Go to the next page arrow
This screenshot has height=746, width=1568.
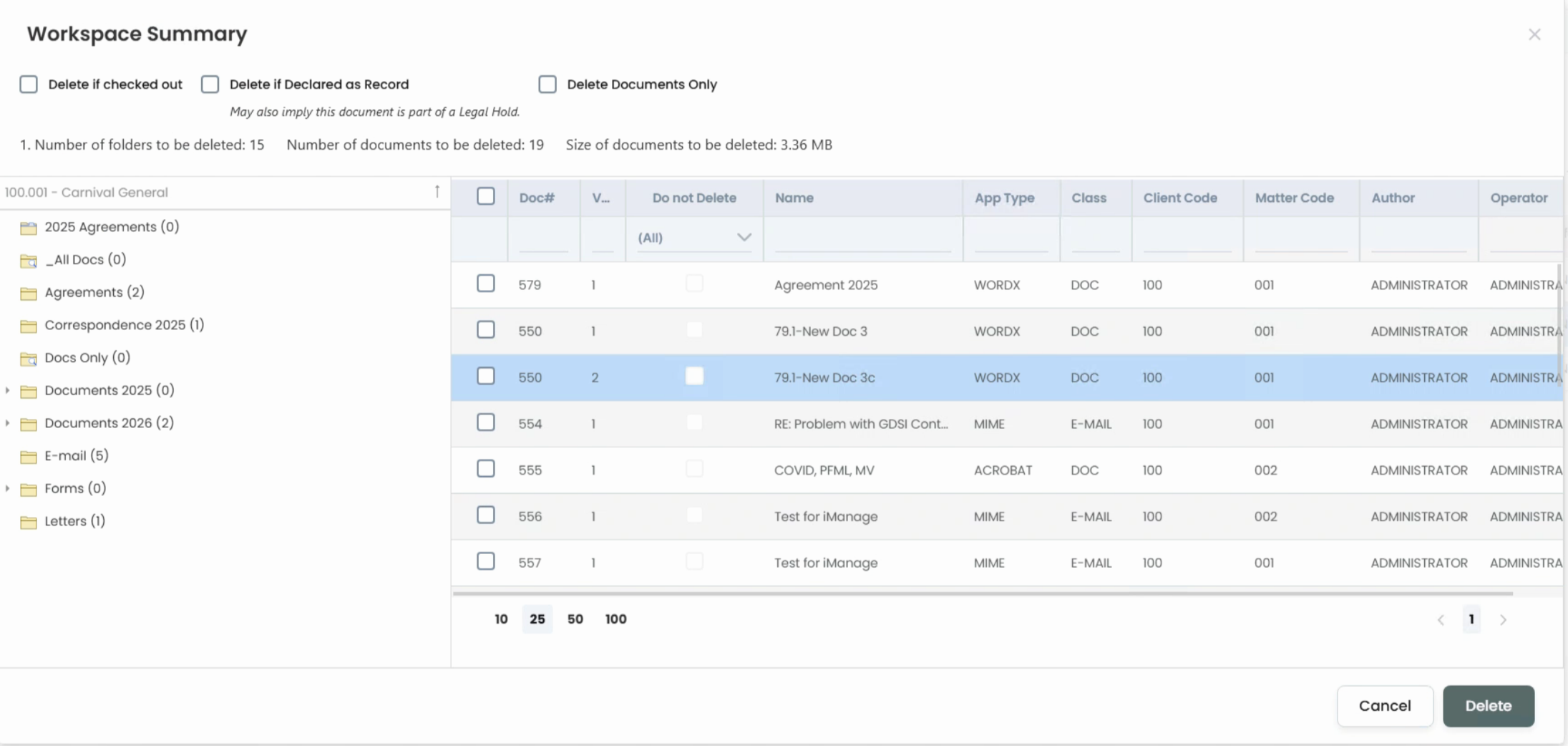click(x=1503, y=620)
